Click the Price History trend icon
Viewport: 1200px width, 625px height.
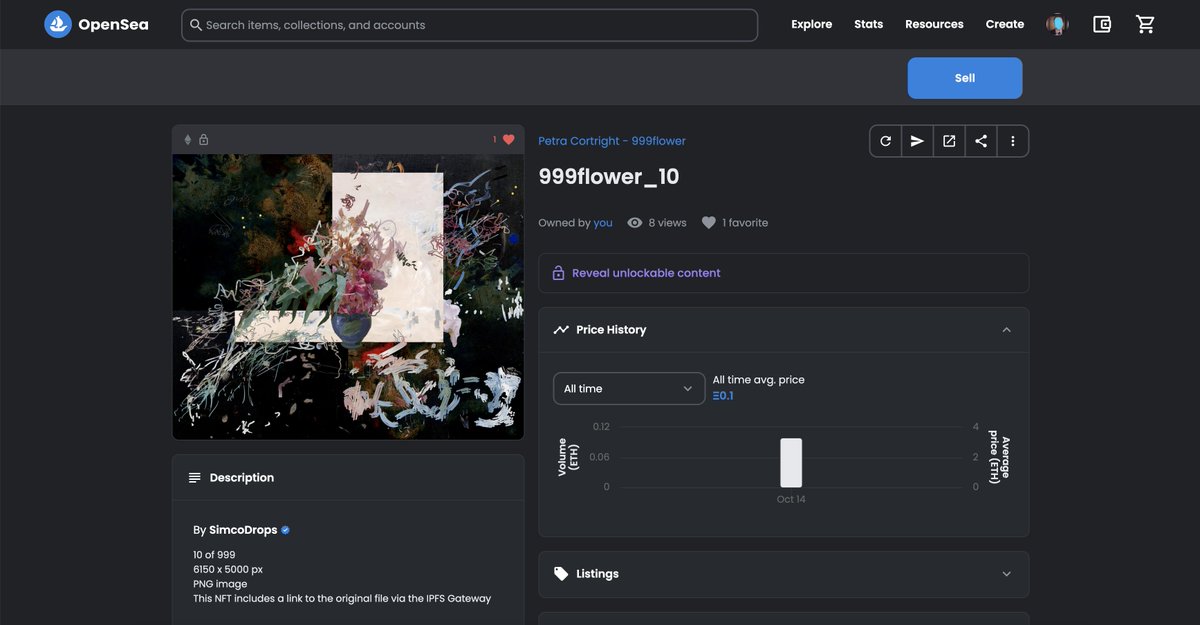[x=561, y=329]
